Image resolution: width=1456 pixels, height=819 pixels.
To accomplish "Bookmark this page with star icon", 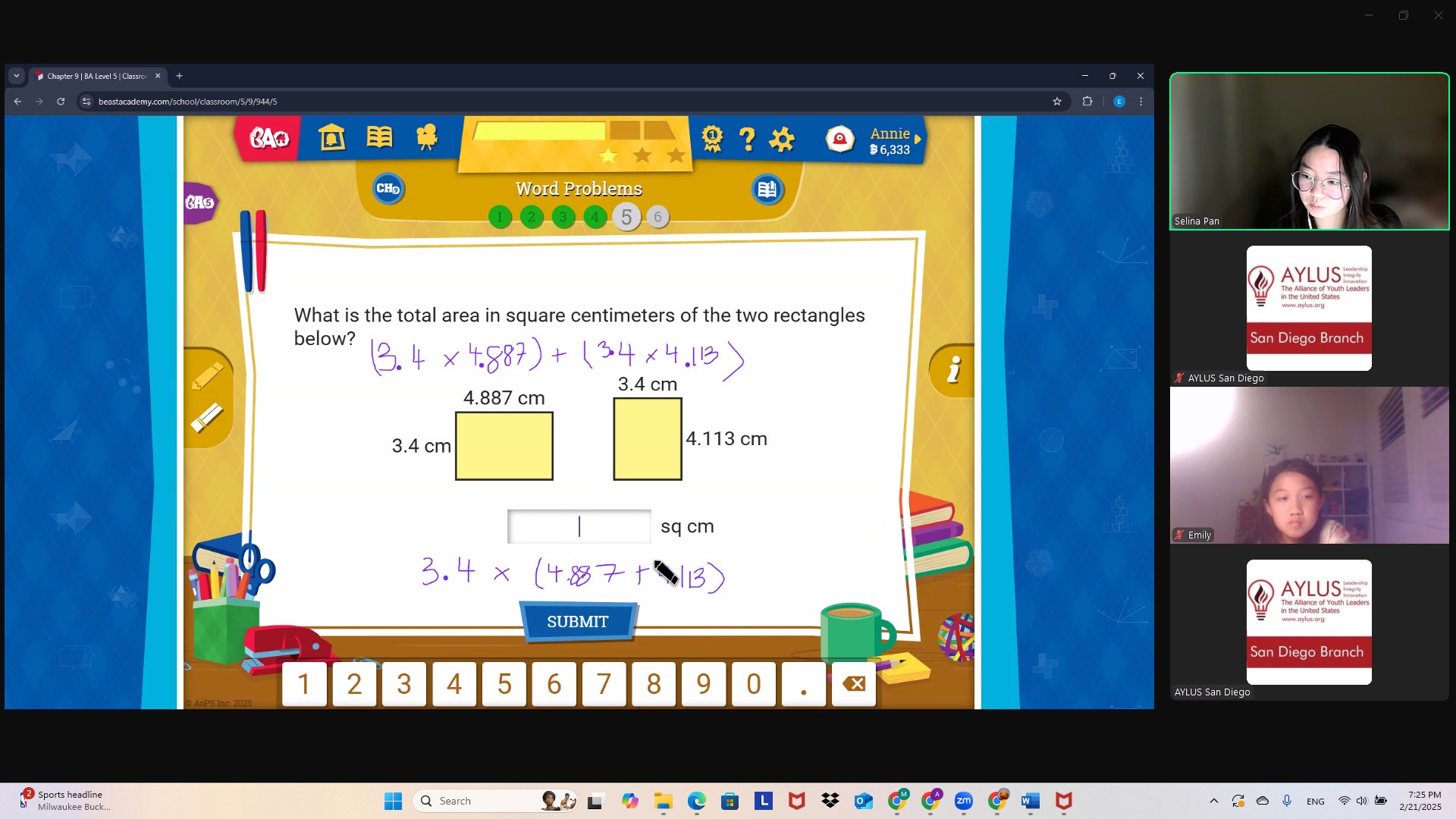I will point(1056,102).
